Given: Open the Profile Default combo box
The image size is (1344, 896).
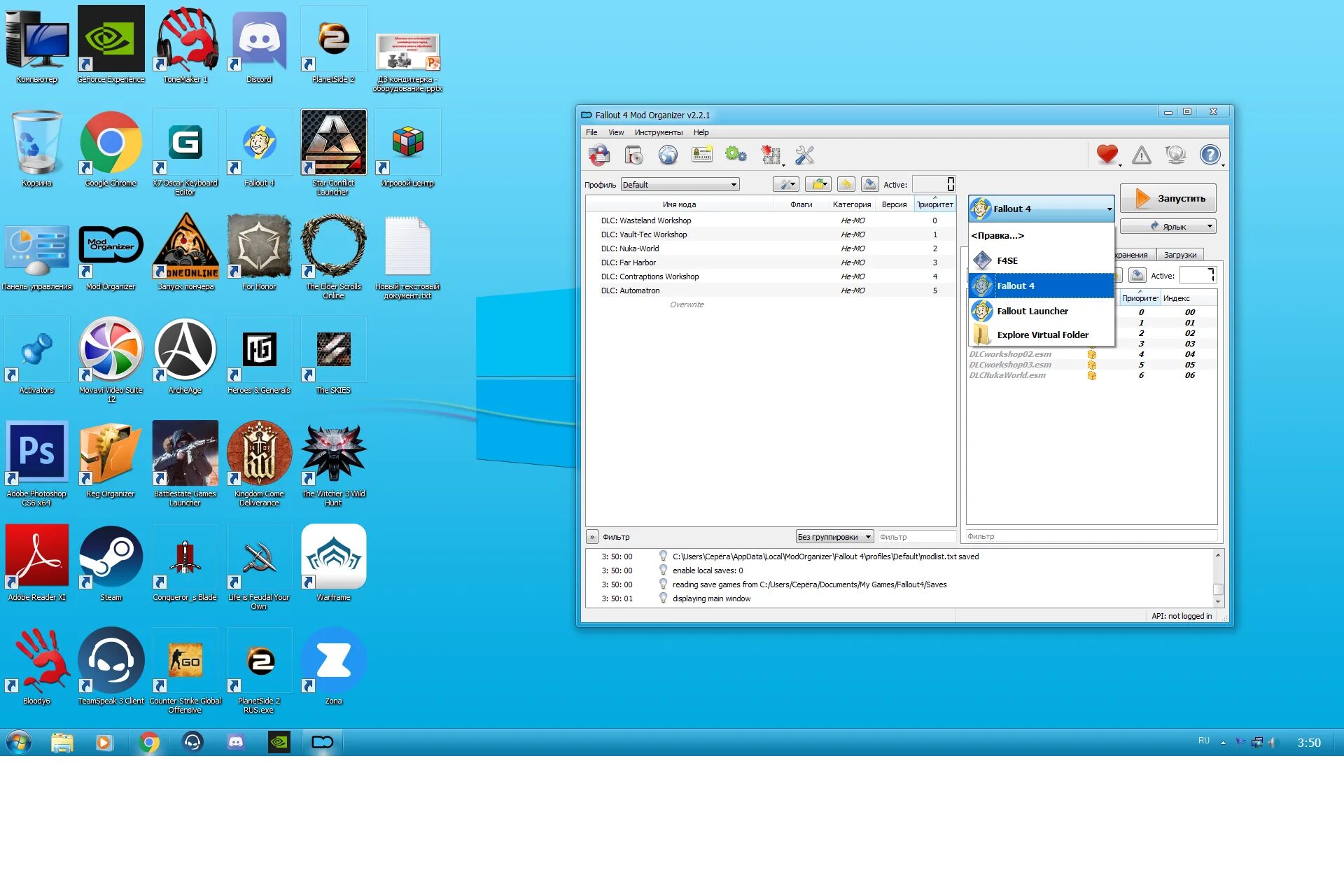Looking at the screenshot, I should (680, 185).
